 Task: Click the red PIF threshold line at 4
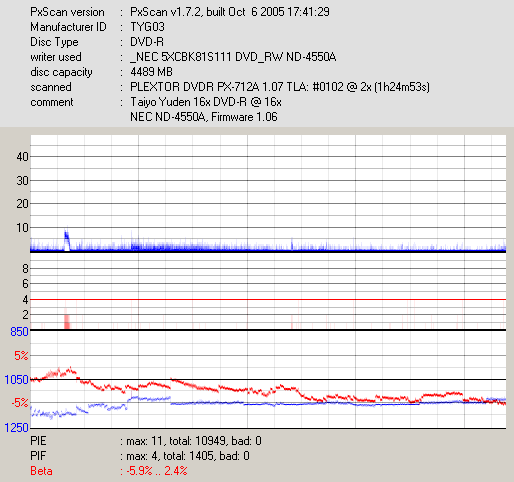pos(268,300)
